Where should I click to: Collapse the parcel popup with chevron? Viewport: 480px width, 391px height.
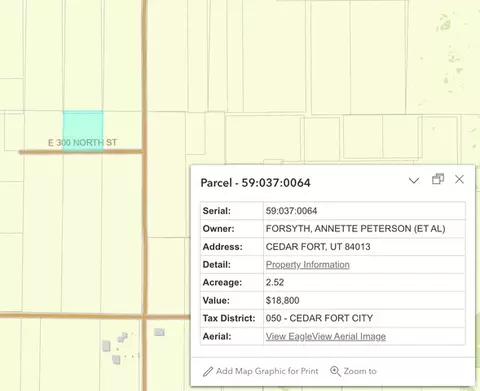tap(414, 181)
